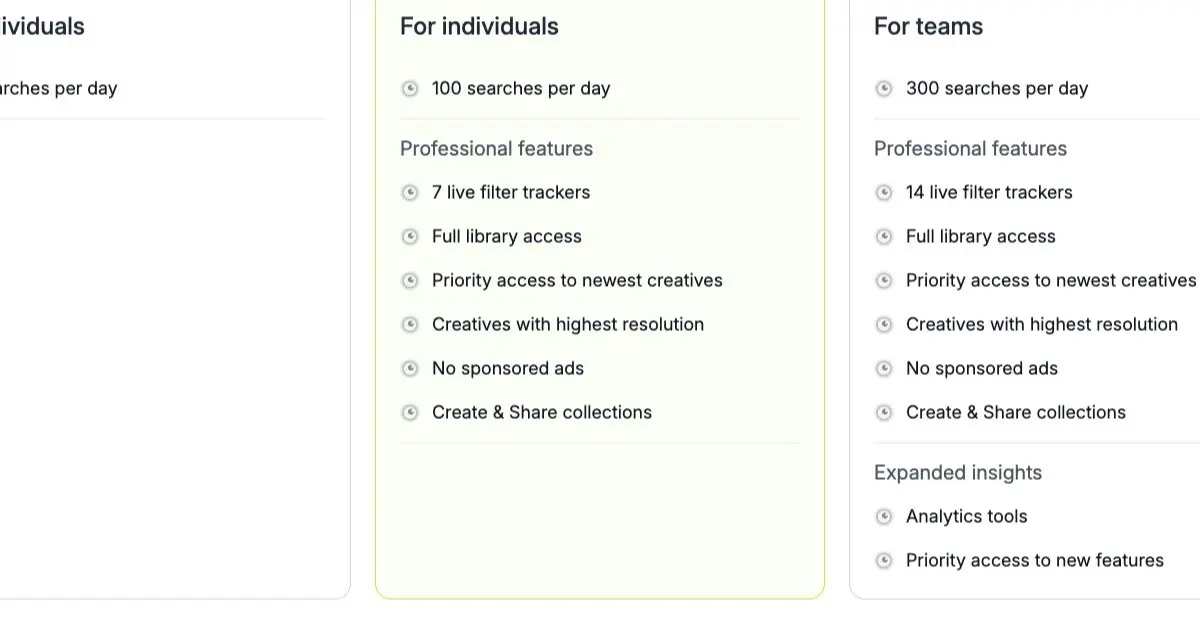Select the highlighted individuals plan card

coord(600,300)
